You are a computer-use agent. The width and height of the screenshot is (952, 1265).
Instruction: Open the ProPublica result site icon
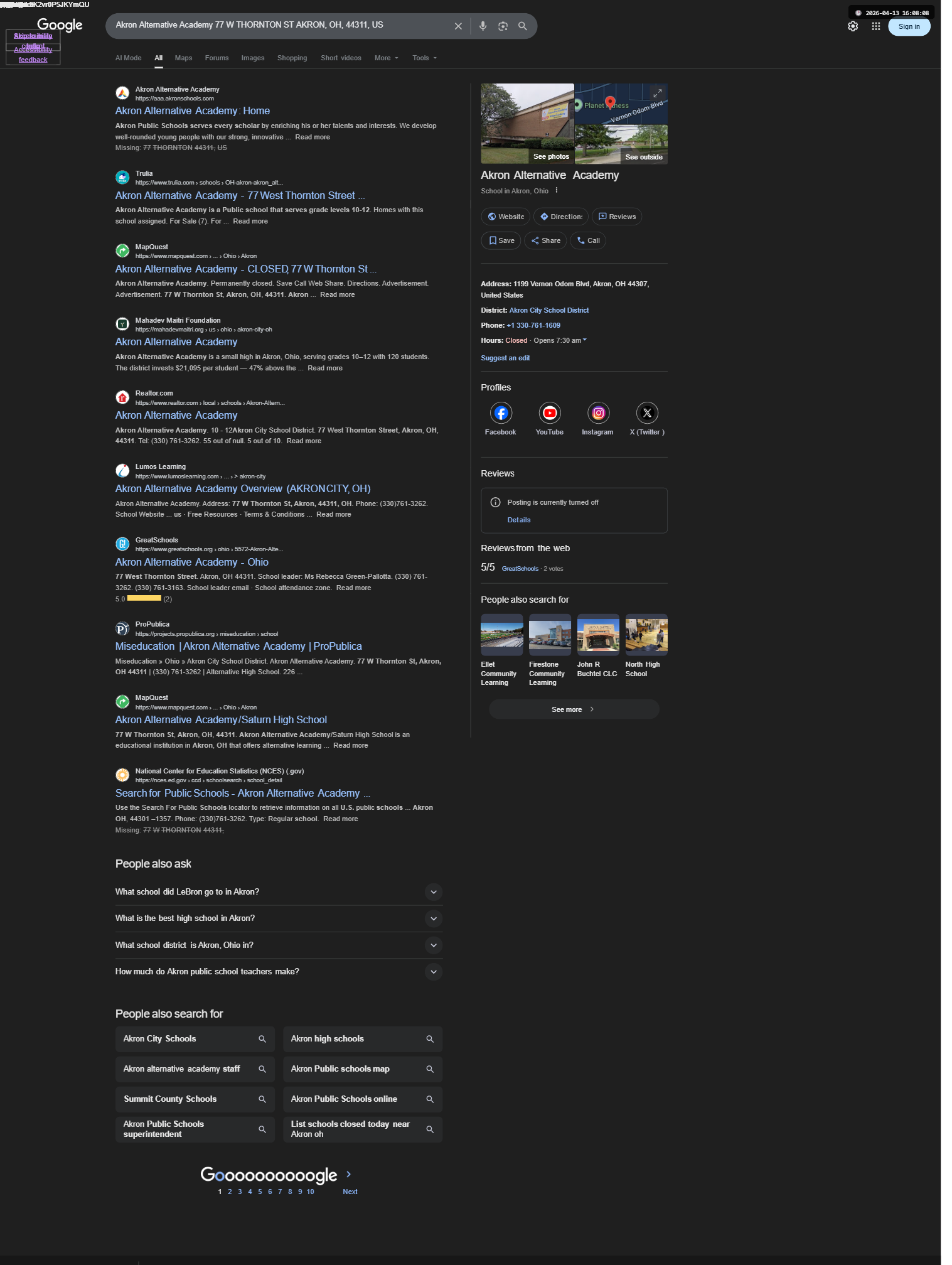pos(123,628)
